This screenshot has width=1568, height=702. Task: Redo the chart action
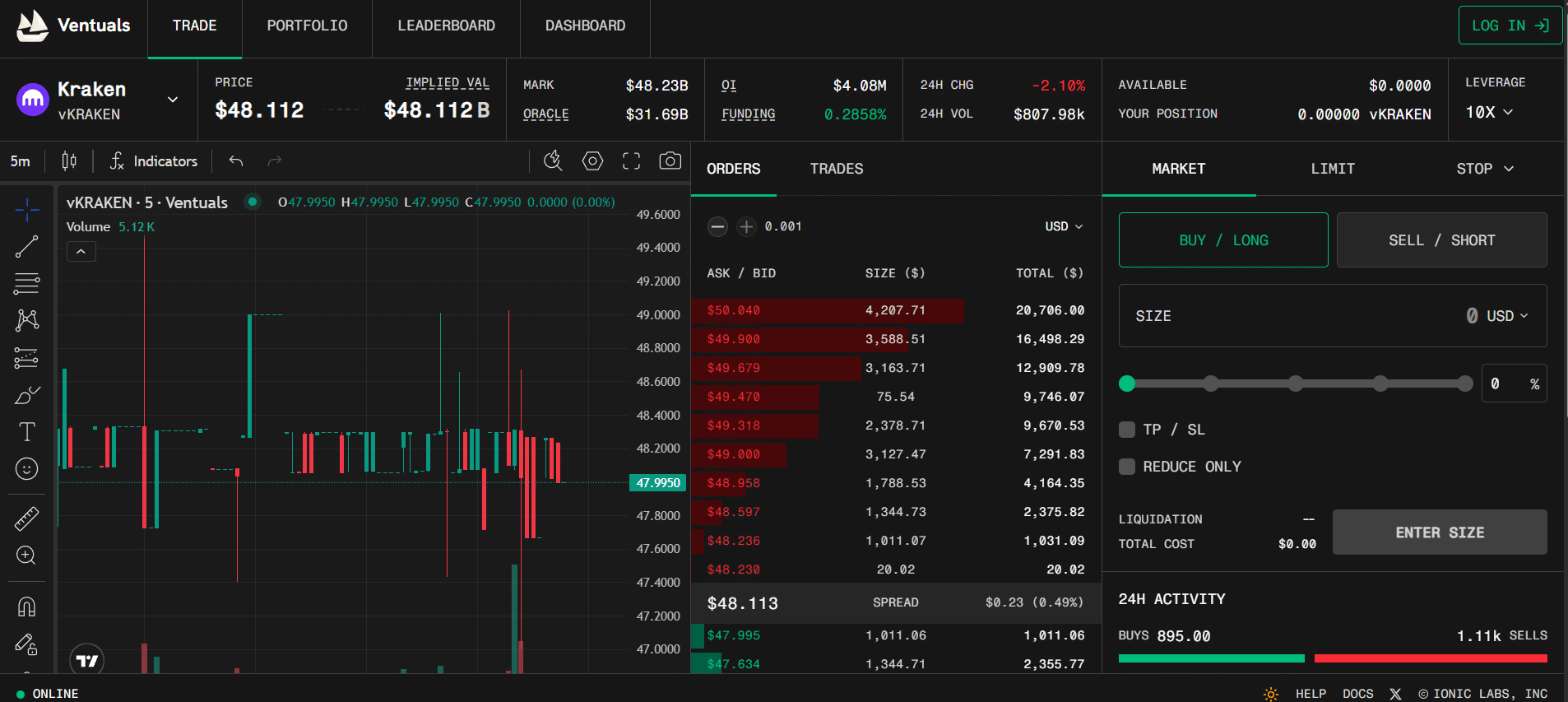coord(275,161)
